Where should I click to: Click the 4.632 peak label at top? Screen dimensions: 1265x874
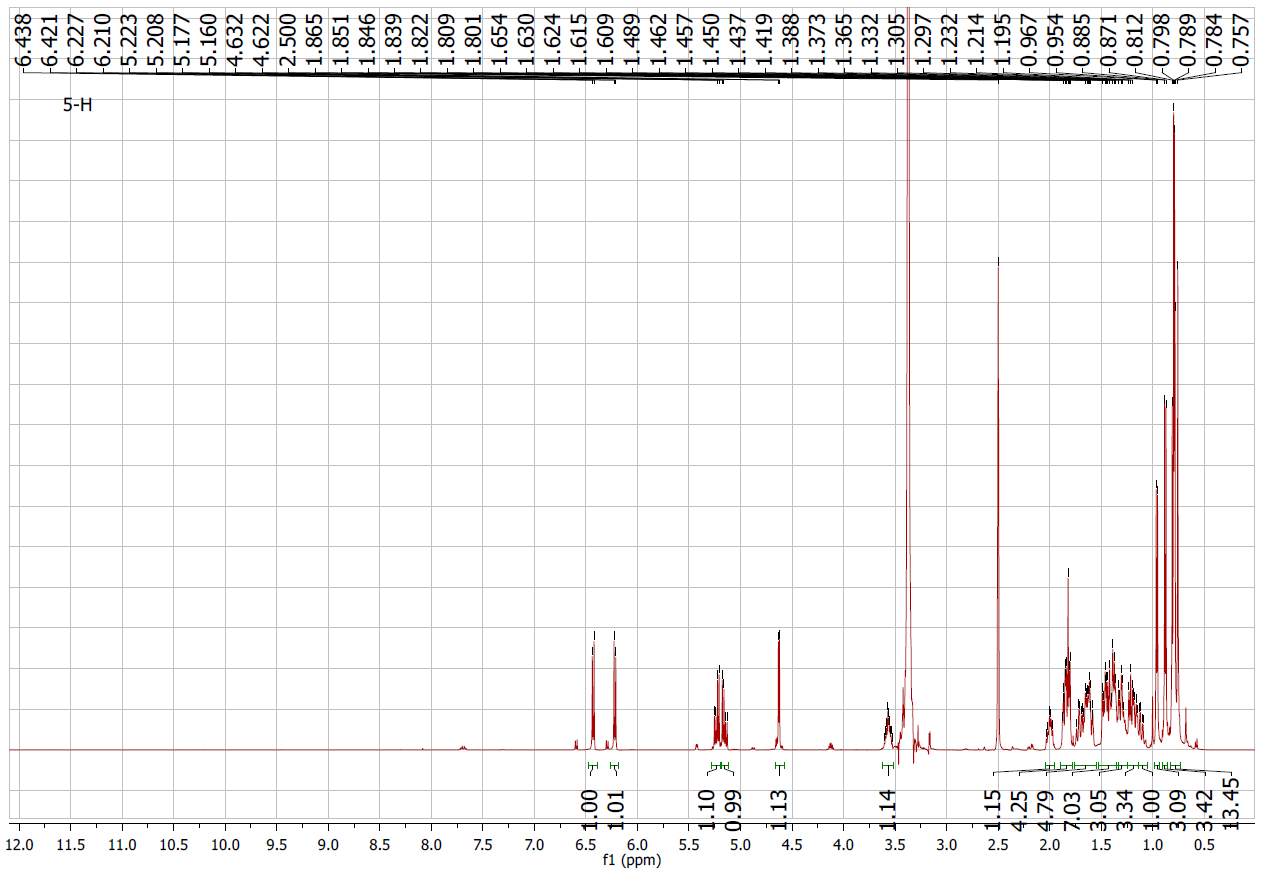click(x=234, y=36)
